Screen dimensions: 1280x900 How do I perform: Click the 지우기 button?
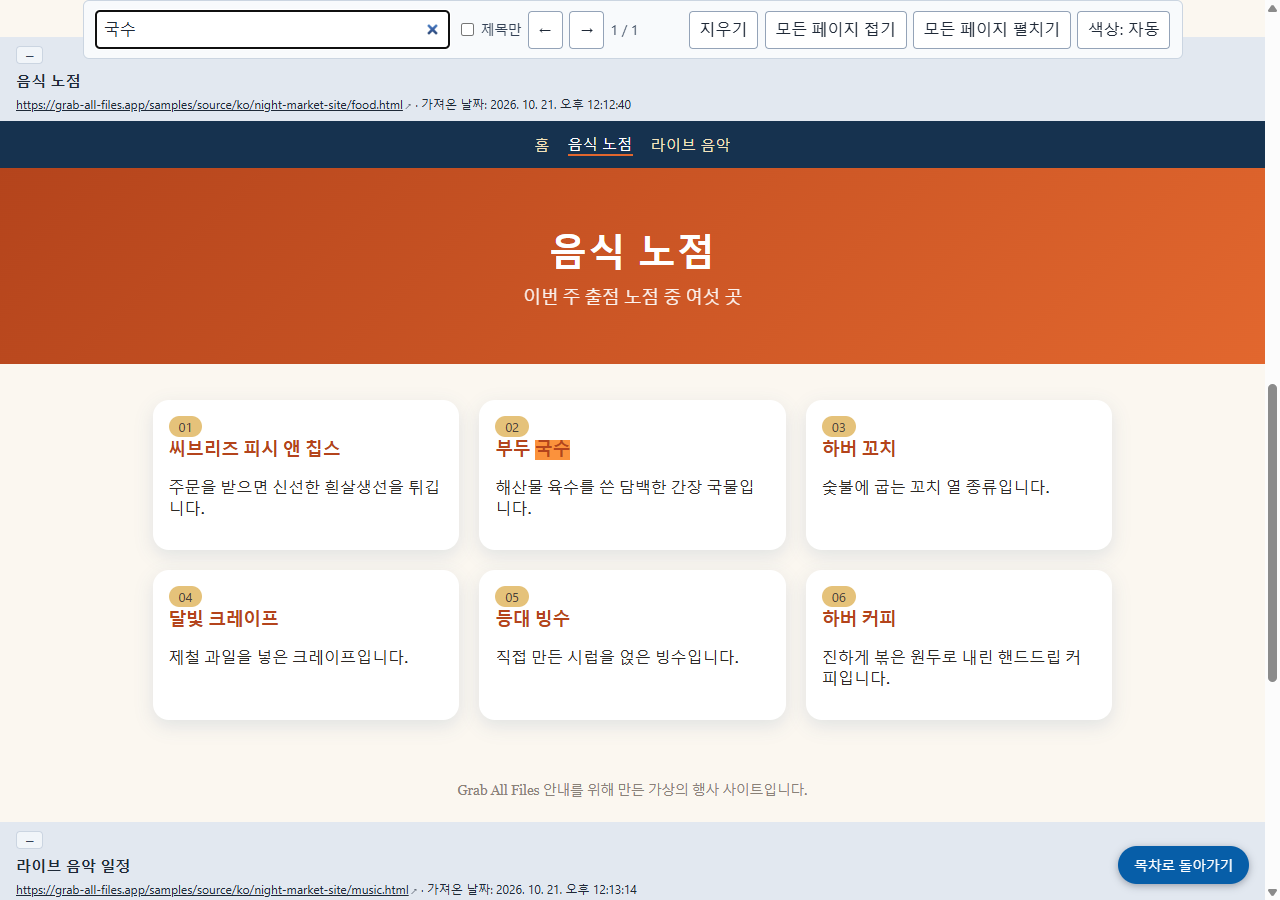point(724,30)
